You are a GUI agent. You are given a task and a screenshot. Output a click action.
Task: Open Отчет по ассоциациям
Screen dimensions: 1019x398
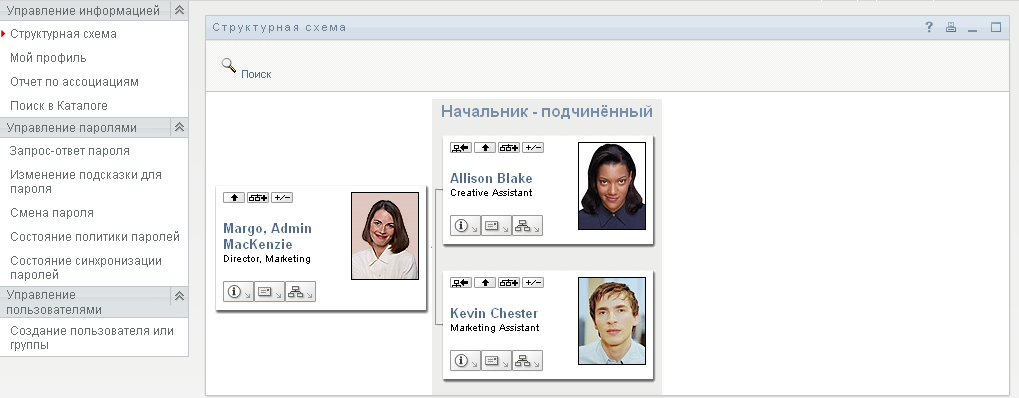(74, 82)
